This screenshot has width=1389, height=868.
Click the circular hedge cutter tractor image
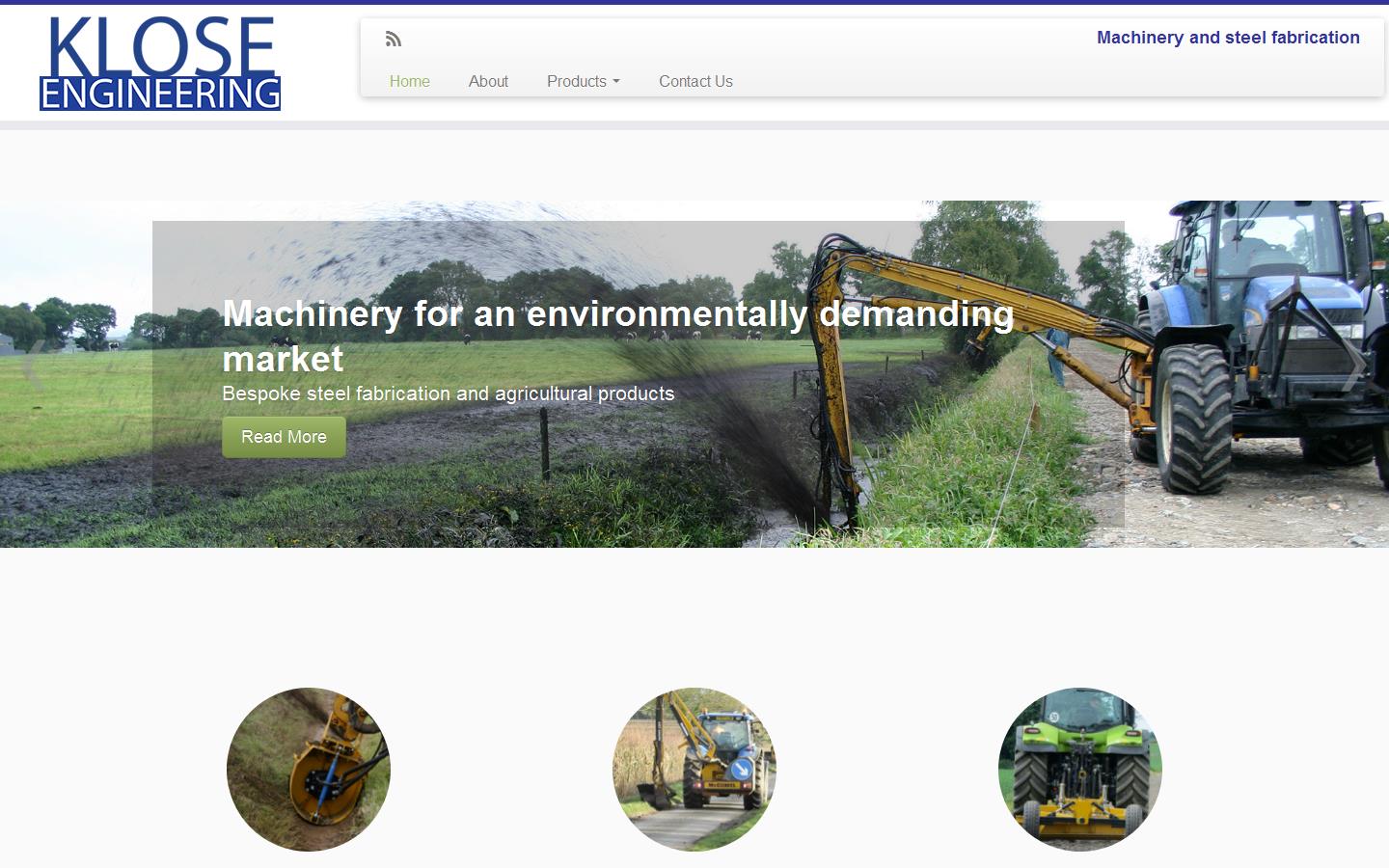[694, 770]
